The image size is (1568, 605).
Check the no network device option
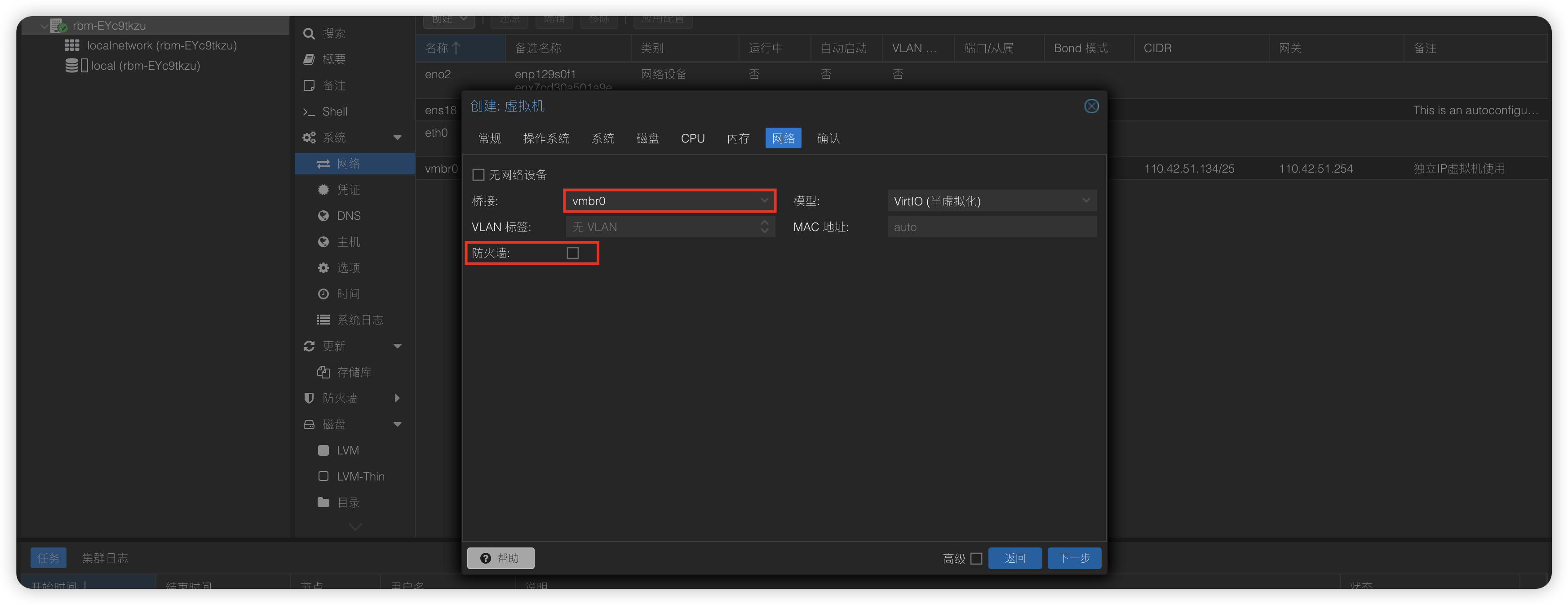coord(478,175)
